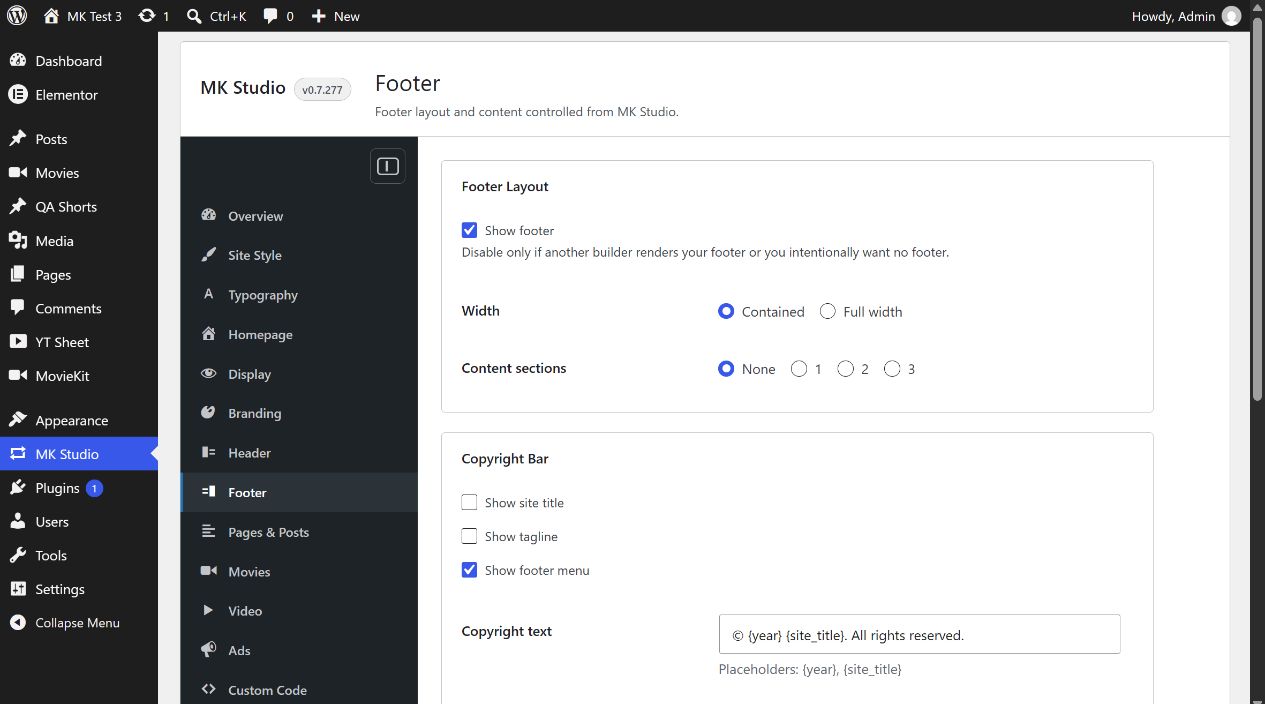Open MK Studio in WordPress sidebar

(79, 454)
